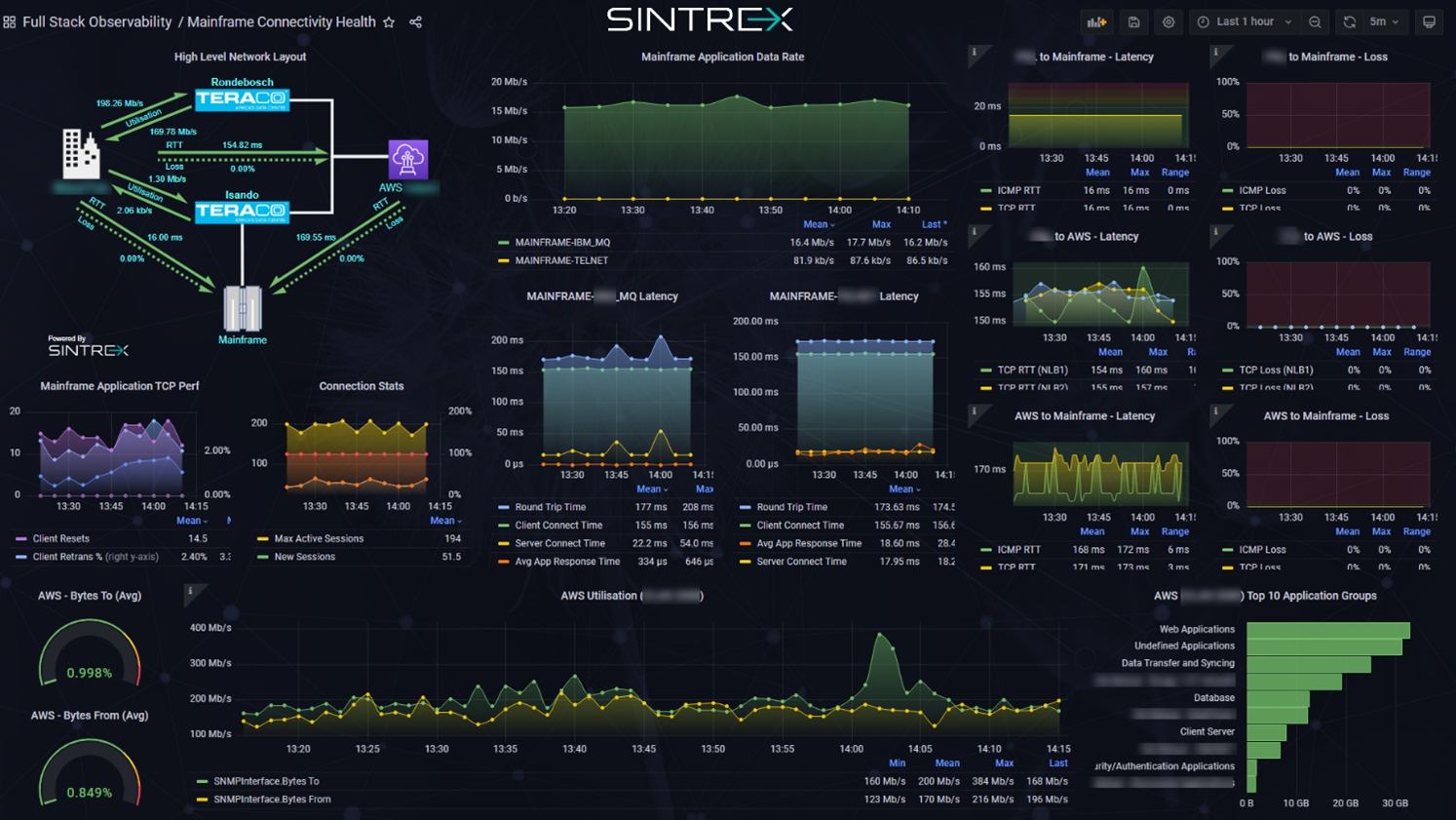
Task: Click the Data Transfer and Syncing bar
Action: tap(1309, 664)
